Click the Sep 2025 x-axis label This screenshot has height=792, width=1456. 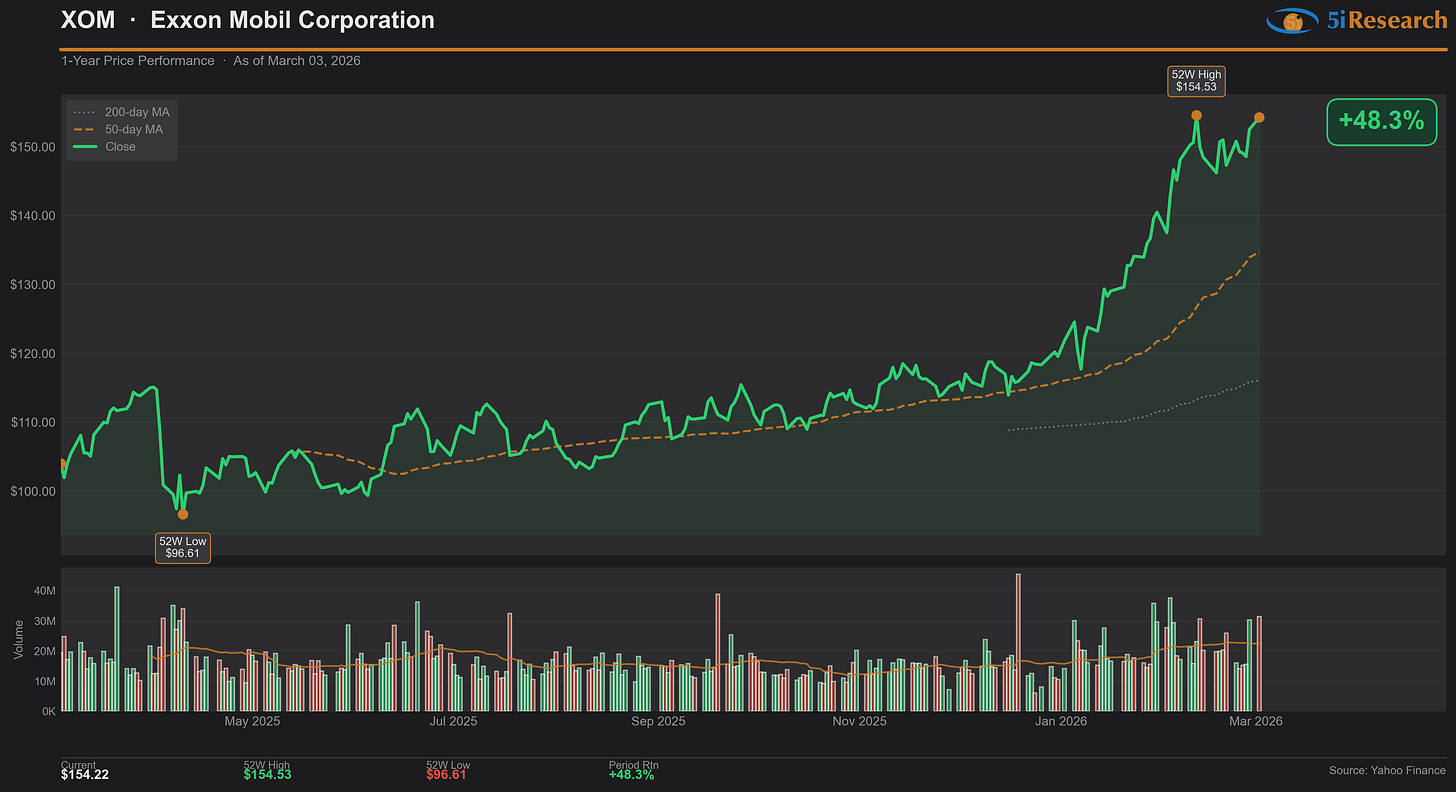pos(658,721)
